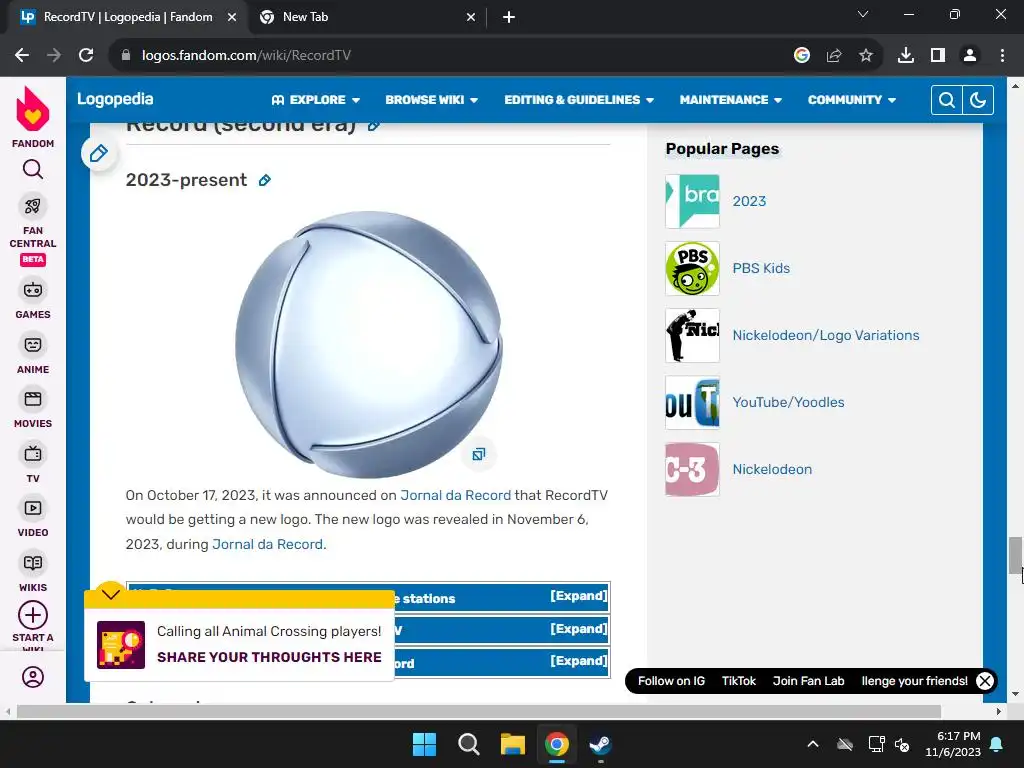The width and height of the screenshot is (1024, 768).
Task: Open the Video sidebar icon
Action: point(33,508)
